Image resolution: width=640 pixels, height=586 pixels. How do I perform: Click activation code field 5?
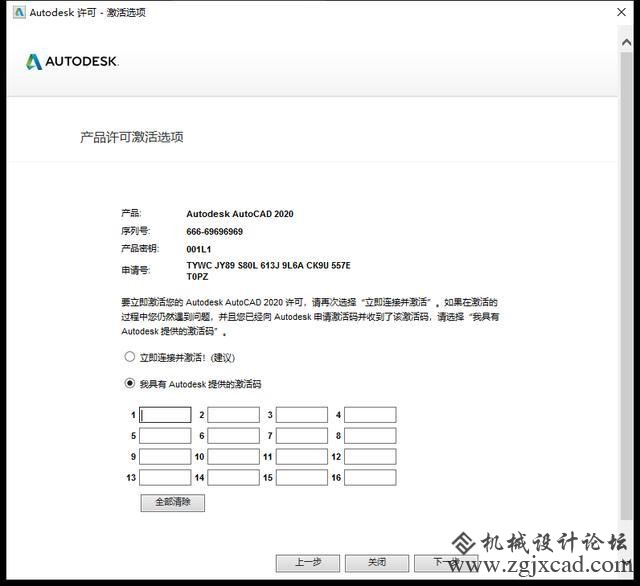click(x=165, y=436)
